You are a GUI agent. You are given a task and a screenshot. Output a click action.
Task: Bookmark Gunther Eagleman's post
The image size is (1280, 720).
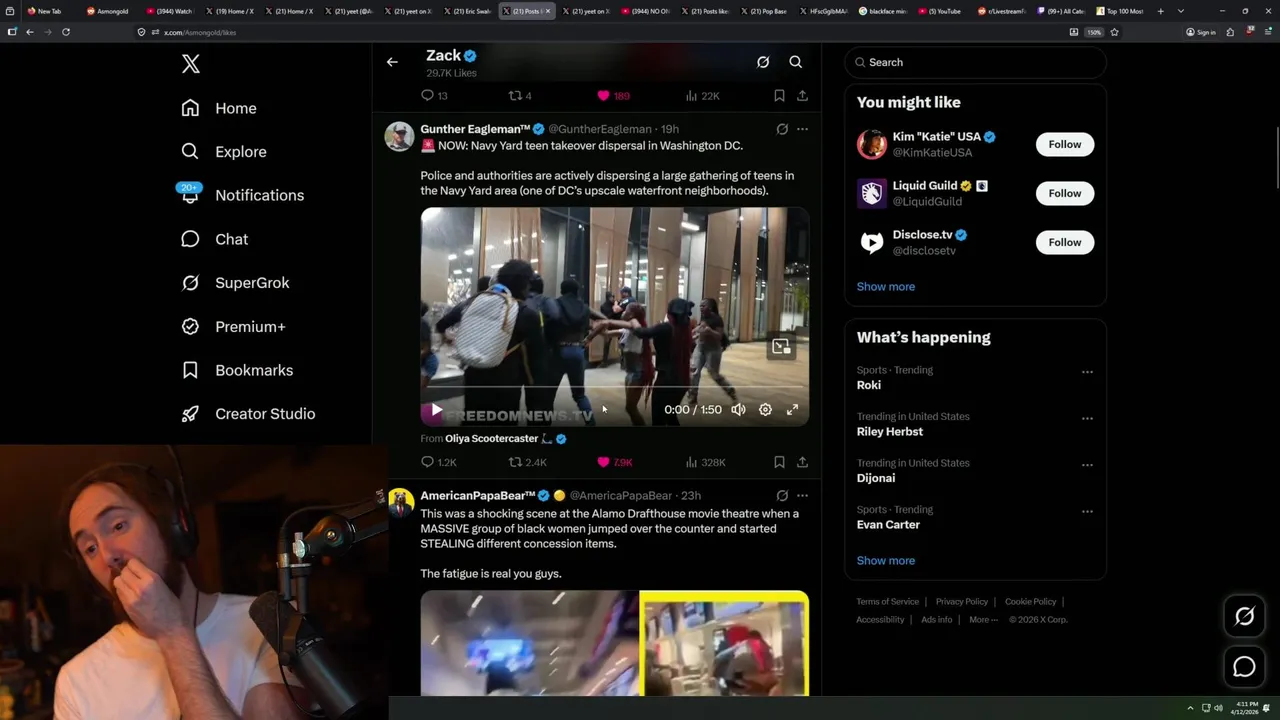(x=779, y=462)
